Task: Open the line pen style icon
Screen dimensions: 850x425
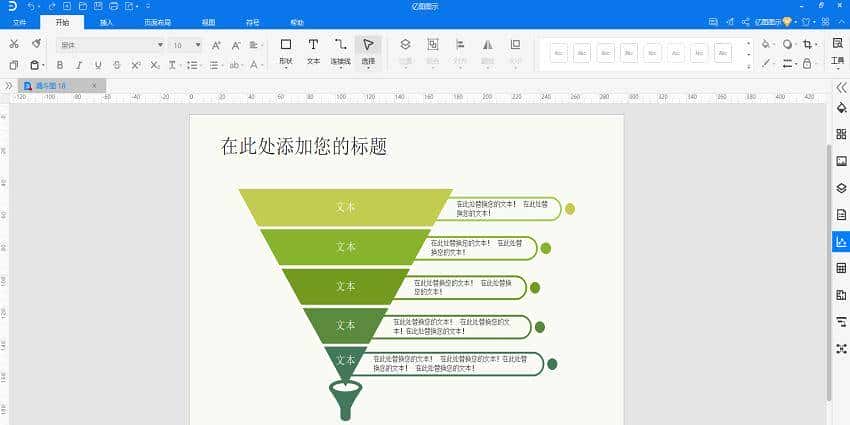Action: pos(766,63)
